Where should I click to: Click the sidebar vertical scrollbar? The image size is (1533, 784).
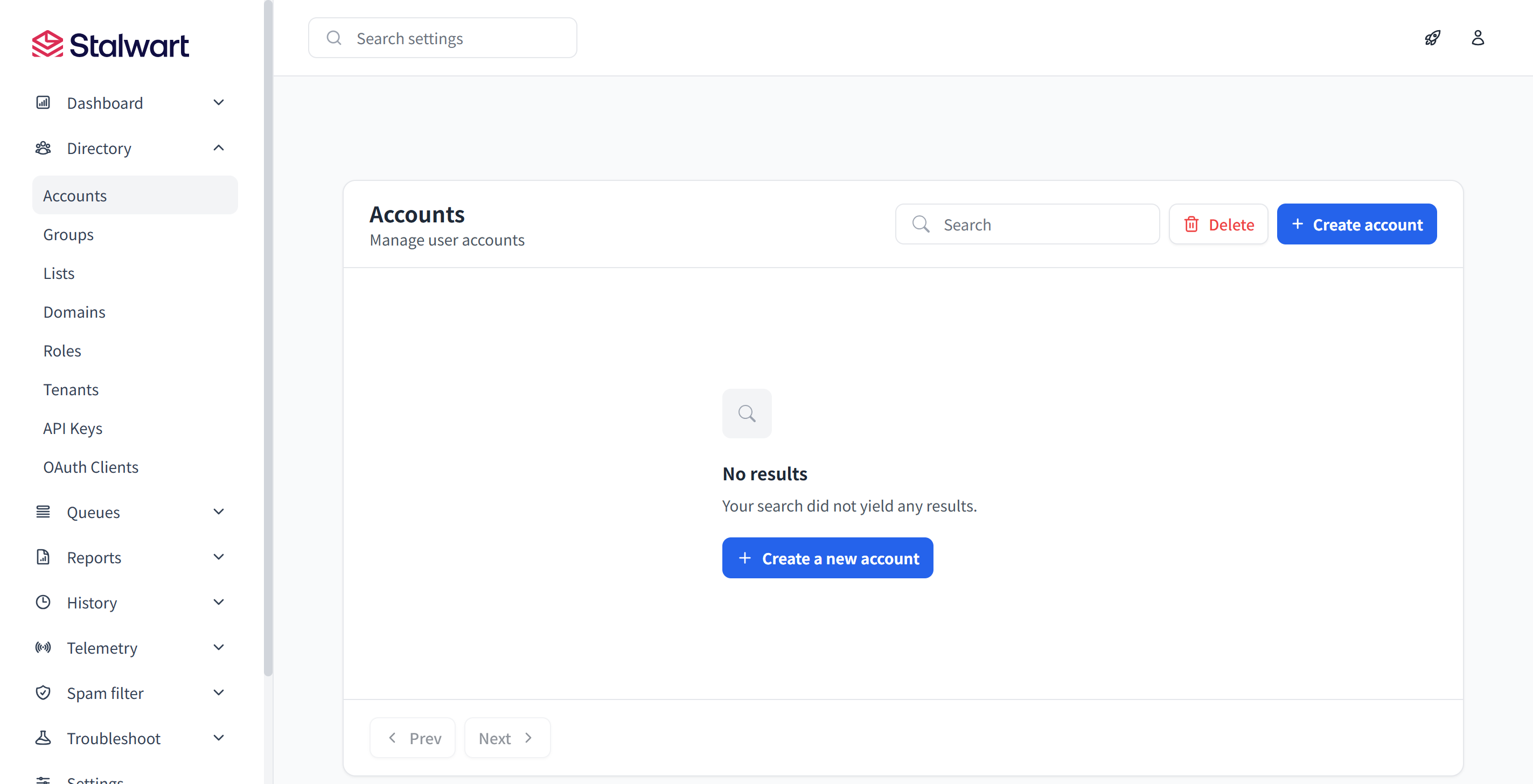[268, 339]
